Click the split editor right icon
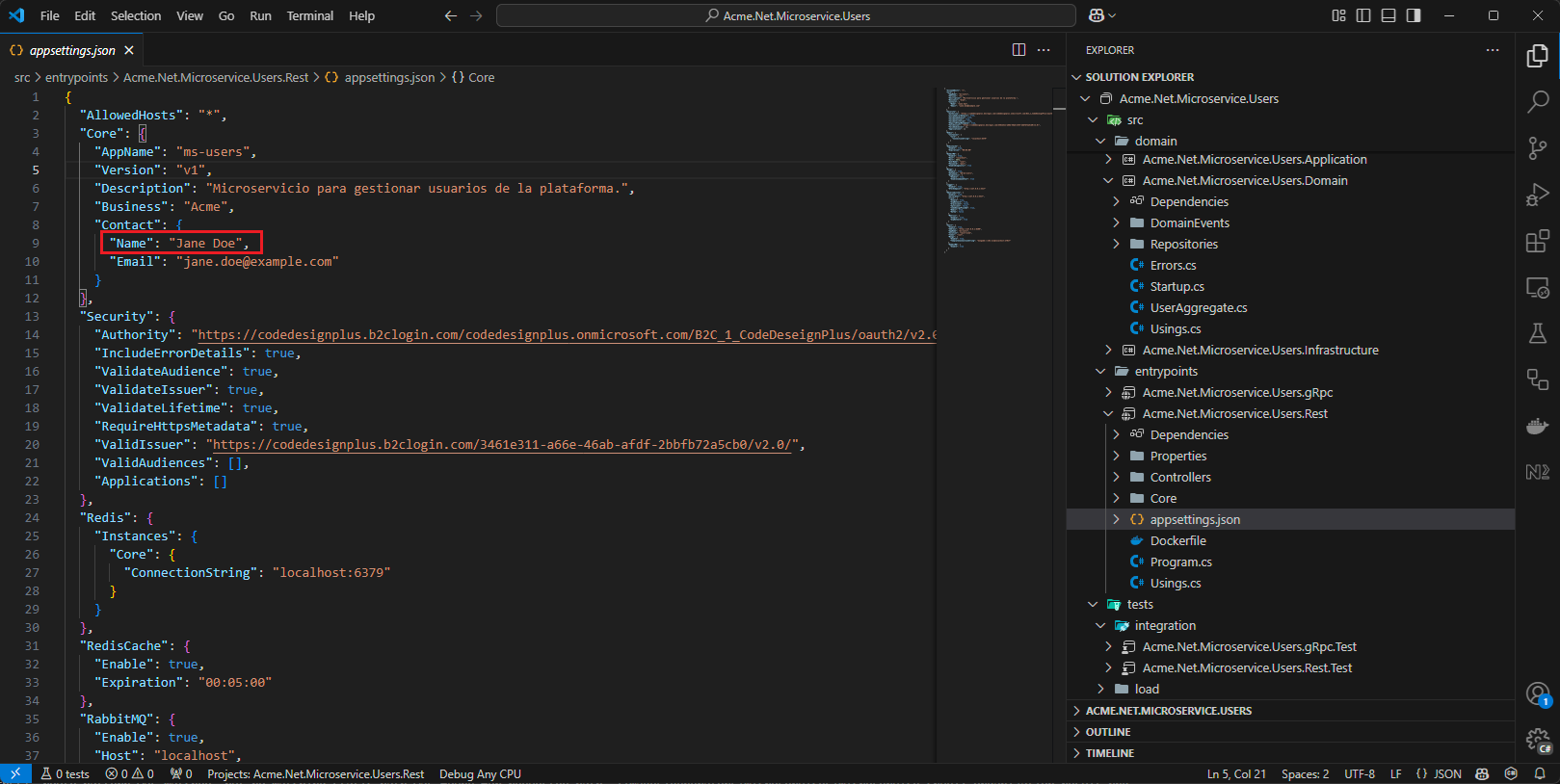1560x784 pixels. 1018,50
